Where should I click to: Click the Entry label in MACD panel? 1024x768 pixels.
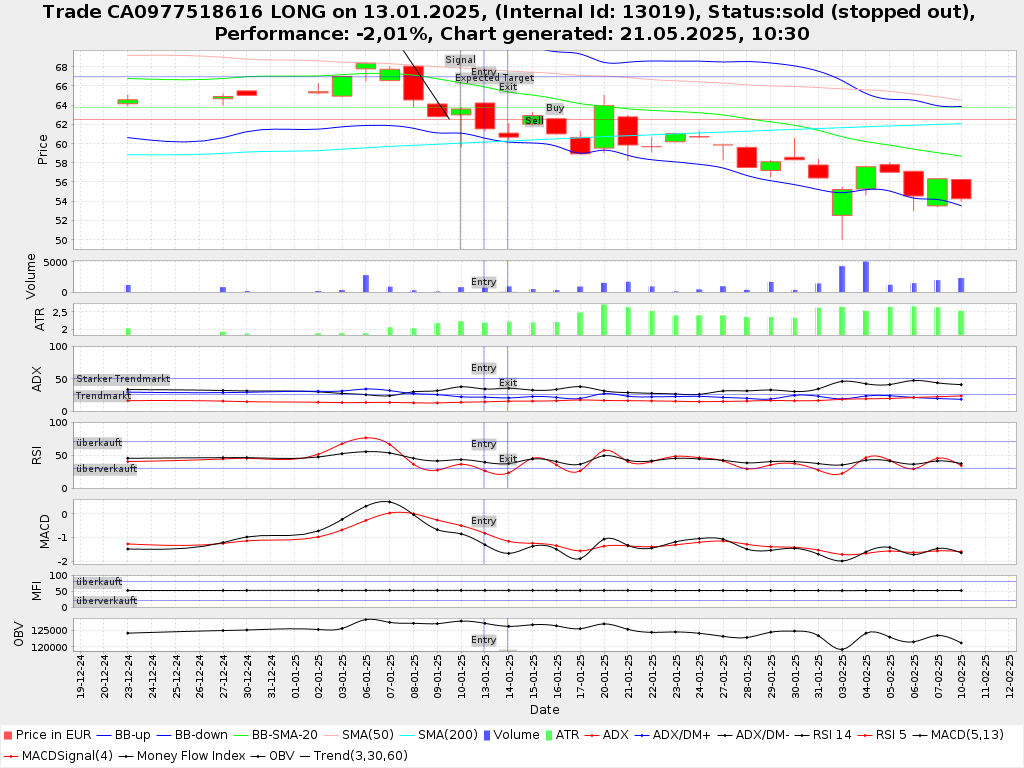pyautogui.click(x=484, y=521)
